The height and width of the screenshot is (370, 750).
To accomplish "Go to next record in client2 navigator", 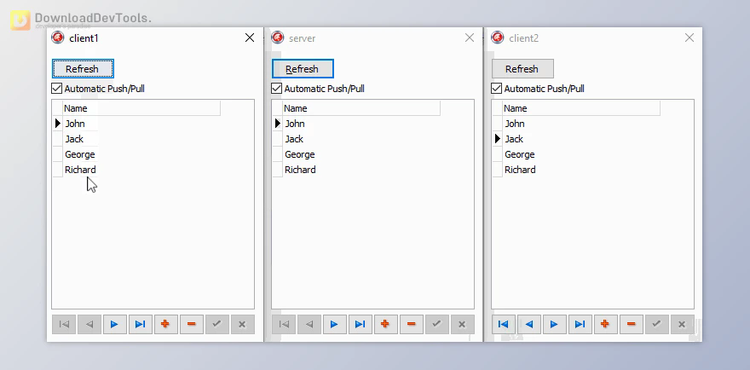I will click(x=554, y=324).
